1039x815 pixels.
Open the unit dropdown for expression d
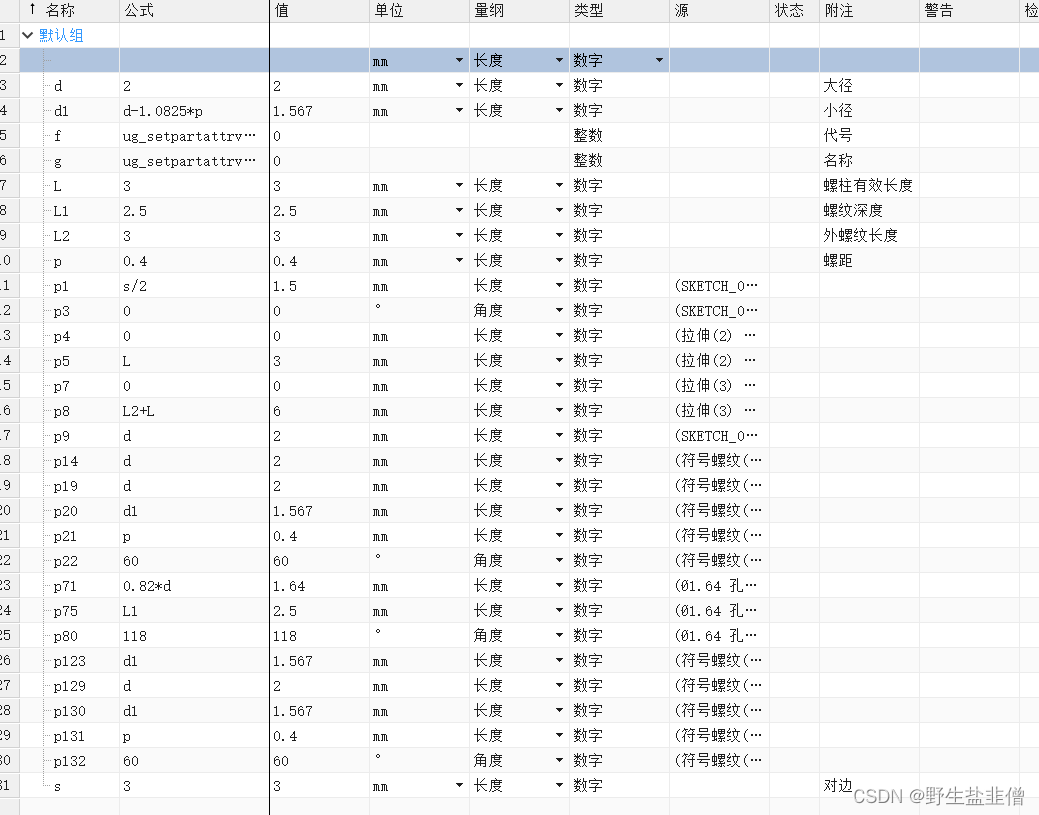[459, 85]
